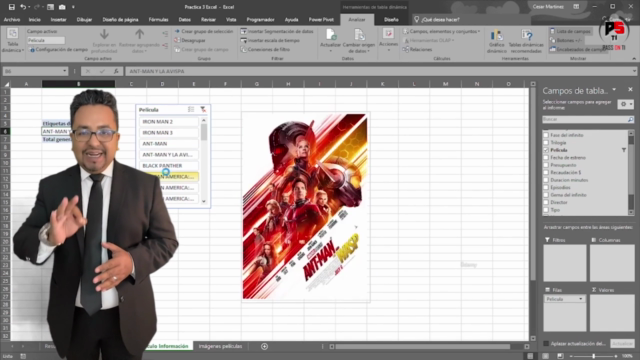Click the Actualizar button in field pane

[x=622, y=344]
